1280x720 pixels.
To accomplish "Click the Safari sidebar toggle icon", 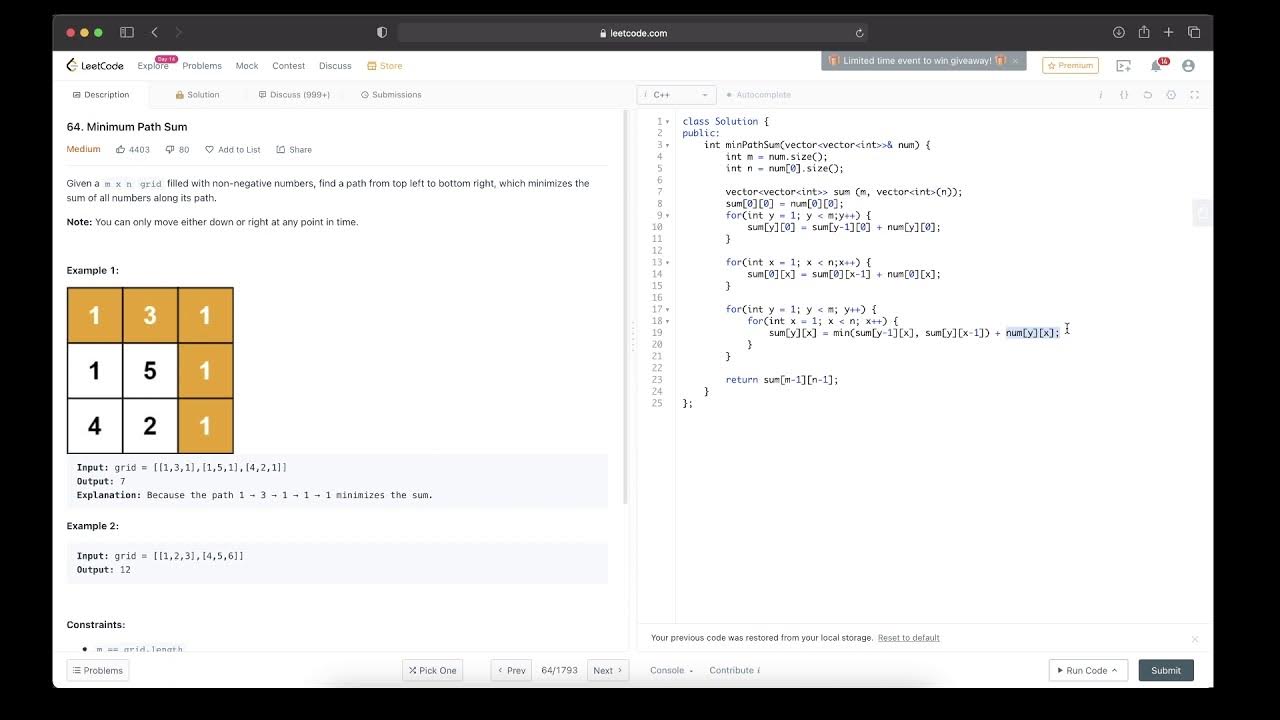I will click(x=127, y=33).
